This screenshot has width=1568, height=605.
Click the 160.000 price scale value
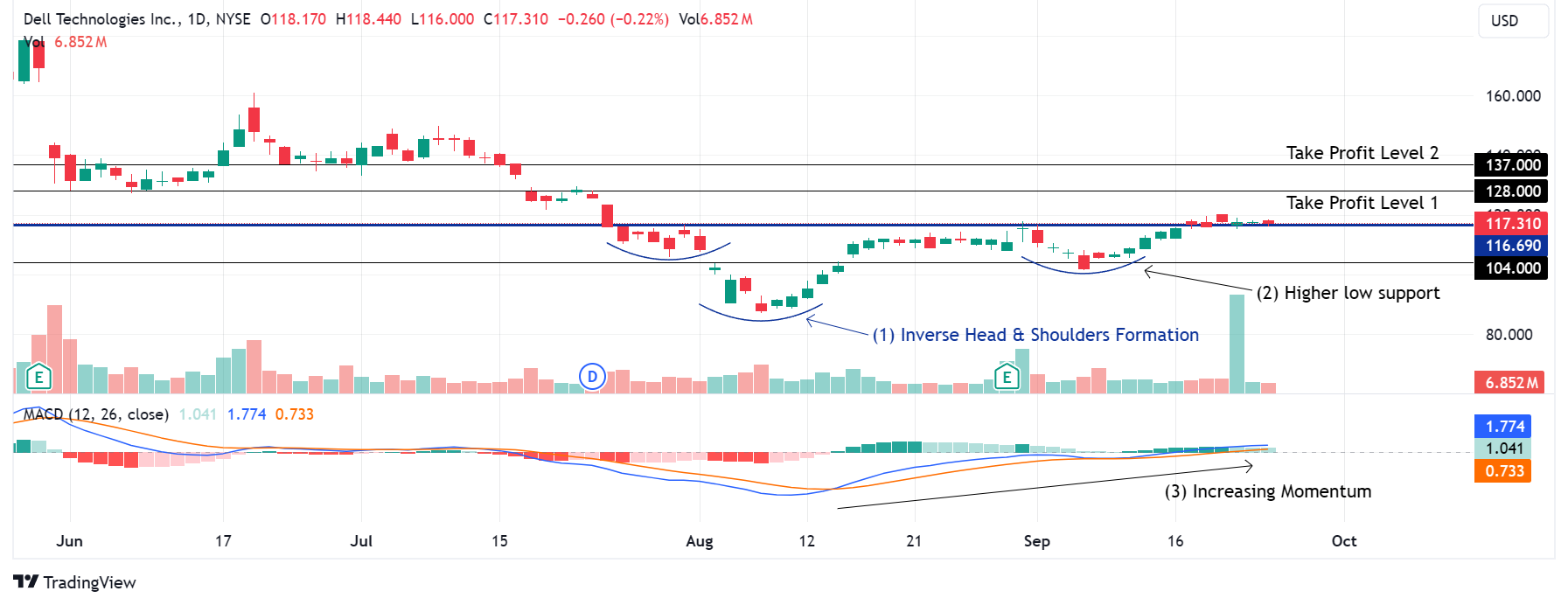coord(1513,96)
